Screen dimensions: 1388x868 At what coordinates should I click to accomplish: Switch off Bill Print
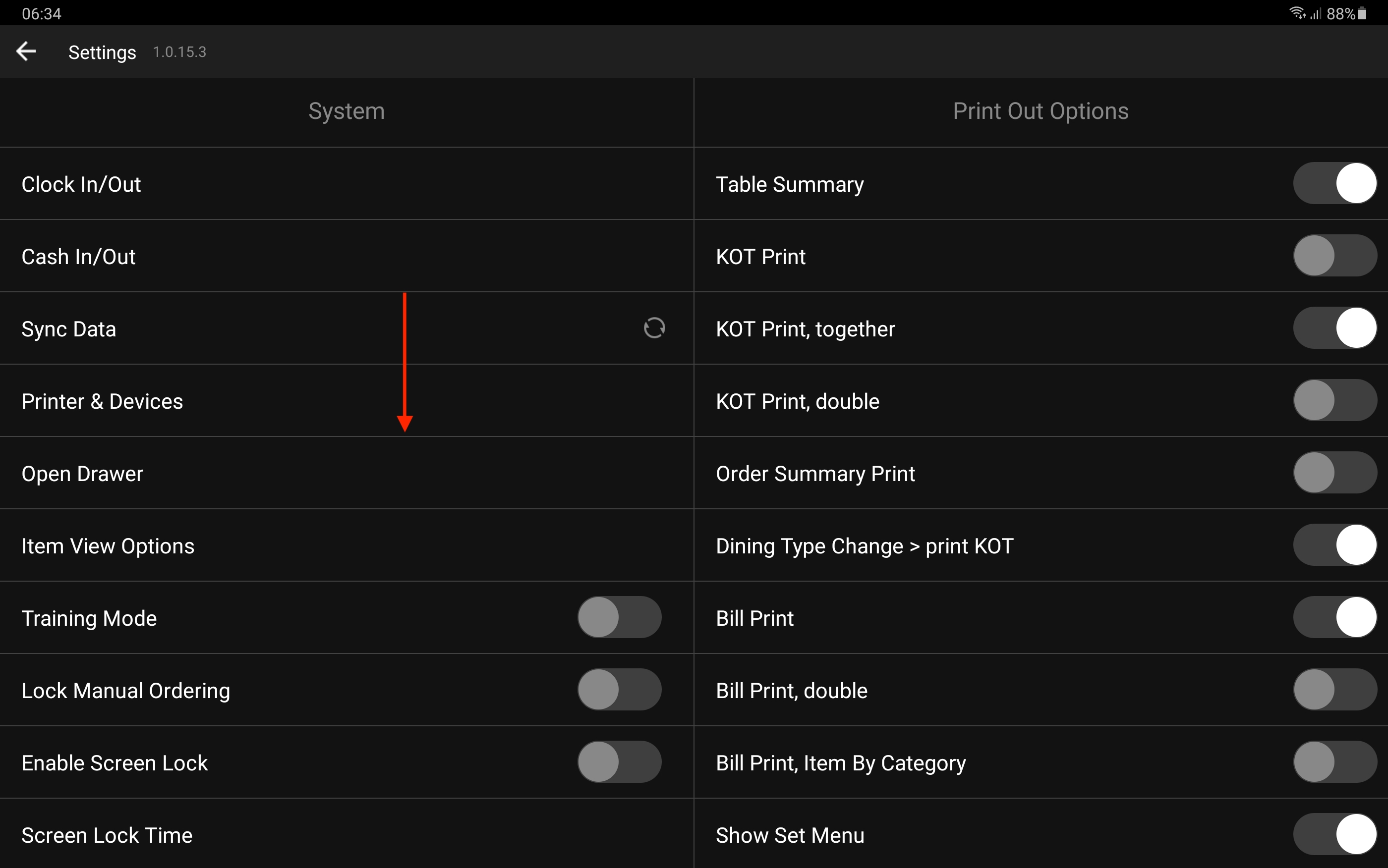[x=1334, y=618]
